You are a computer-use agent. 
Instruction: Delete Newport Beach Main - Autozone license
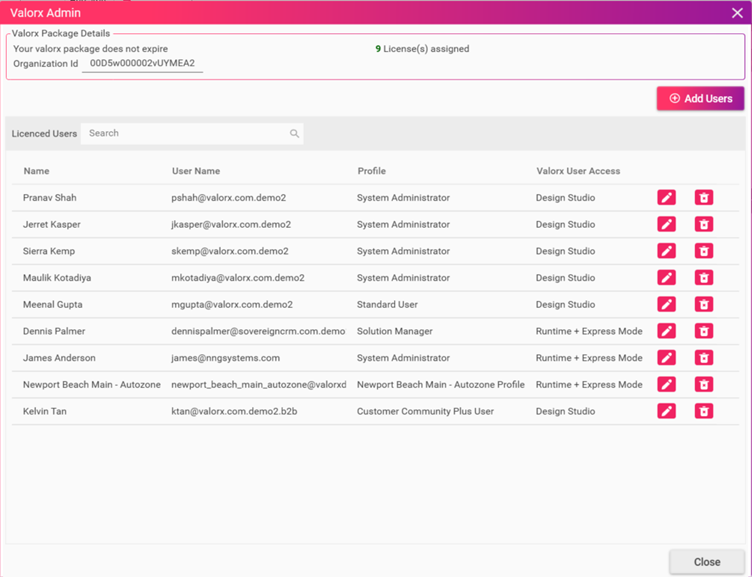704,384
